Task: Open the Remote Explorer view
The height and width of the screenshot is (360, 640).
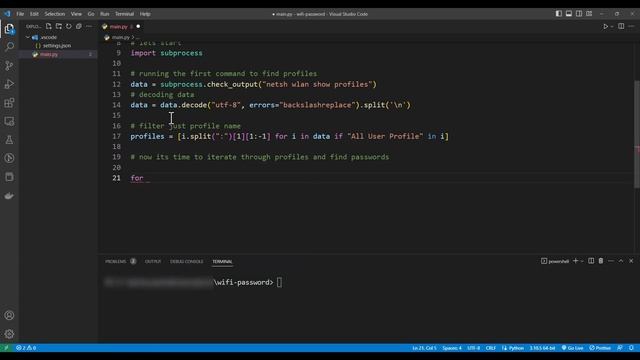Action: click(9, 121)
